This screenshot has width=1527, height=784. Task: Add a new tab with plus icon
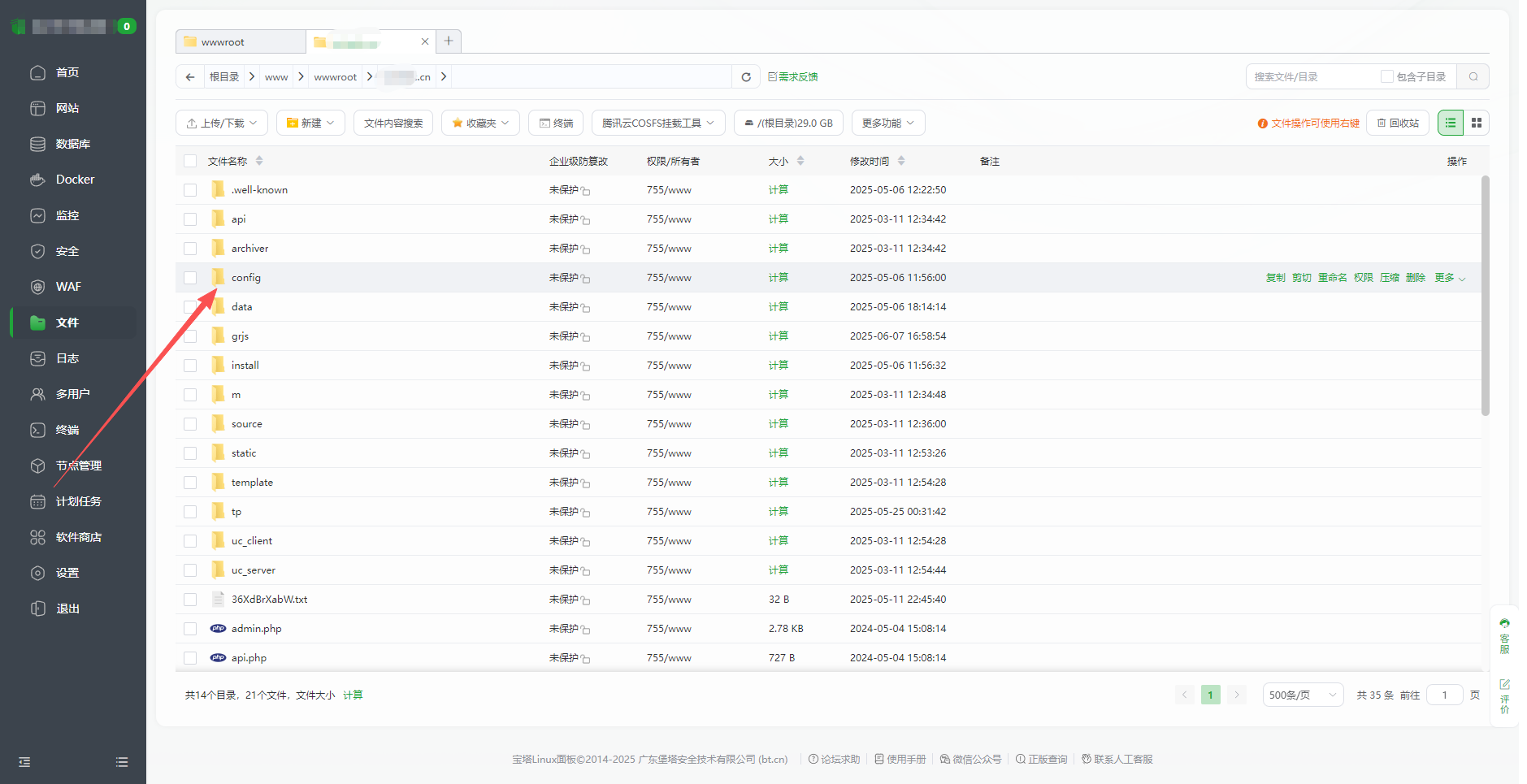449,41
